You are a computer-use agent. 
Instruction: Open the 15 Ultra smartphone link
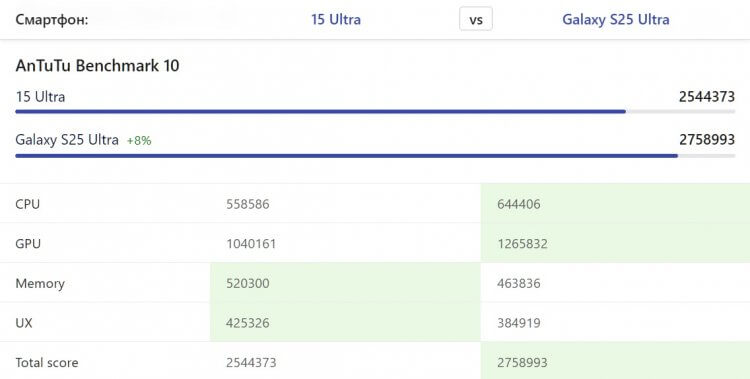tap(336, 20)
